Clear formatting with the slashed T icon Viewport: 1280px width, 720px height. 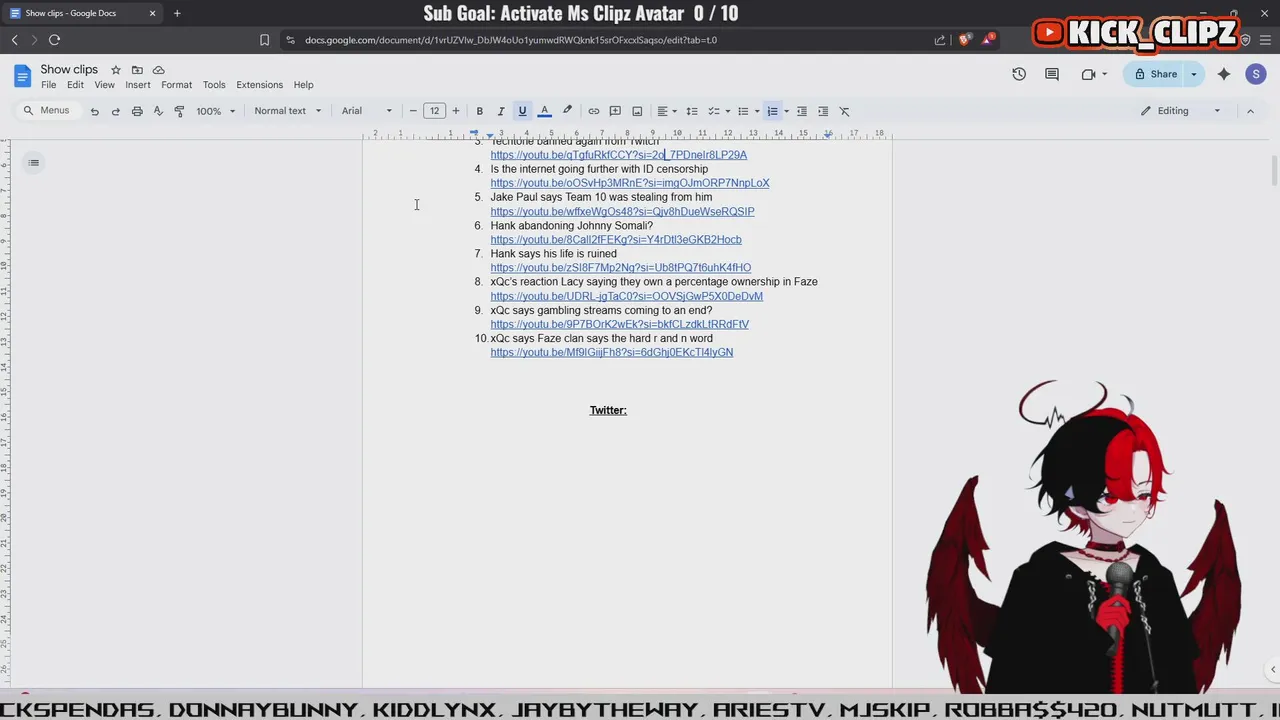pos(844,111)
